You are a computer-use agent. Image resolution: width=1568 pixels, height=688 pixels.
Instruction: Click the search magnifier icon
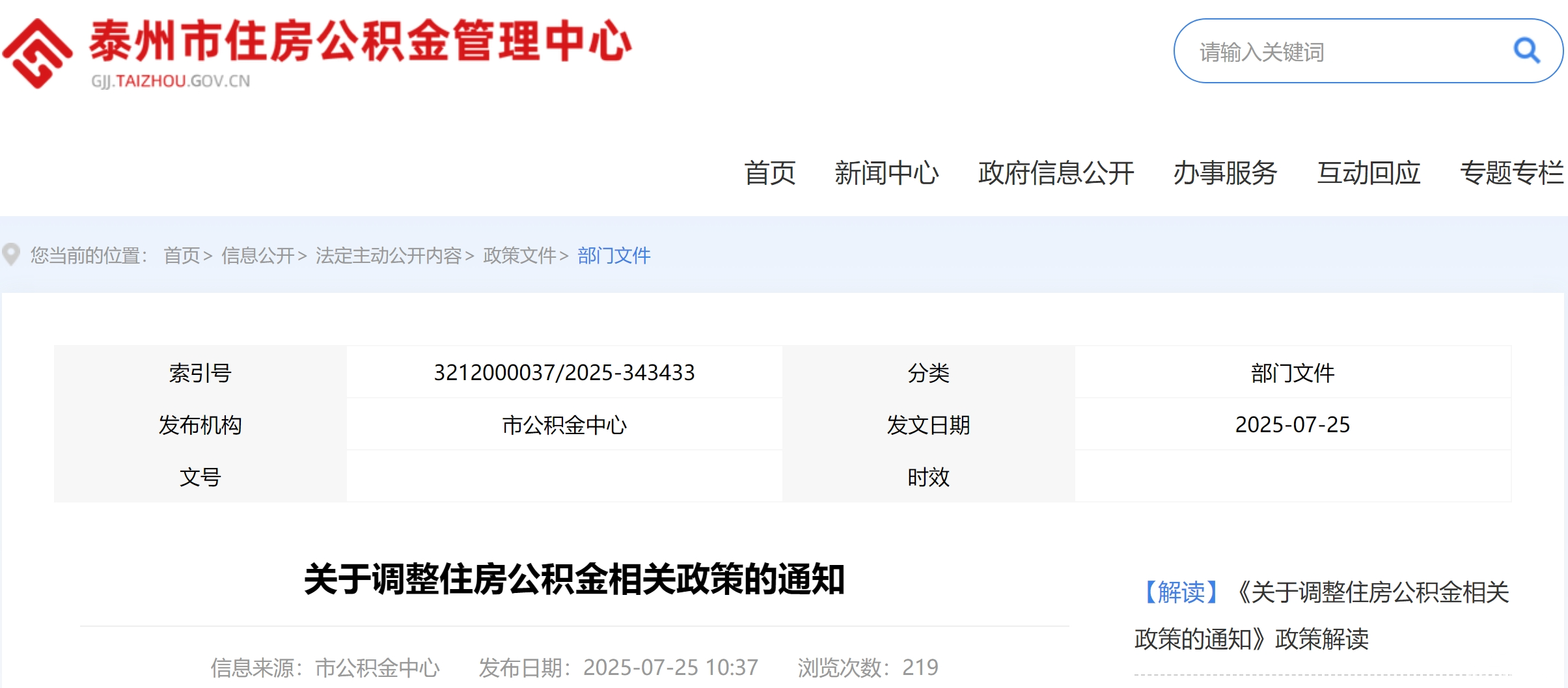[x=1526, y=51]
